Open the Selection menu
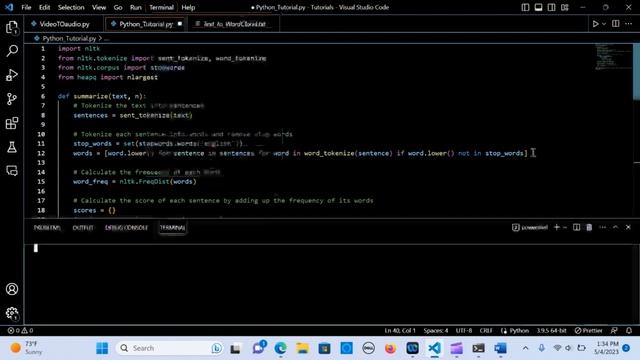This screenshot has height=360, width=640. tap(71, 7)
